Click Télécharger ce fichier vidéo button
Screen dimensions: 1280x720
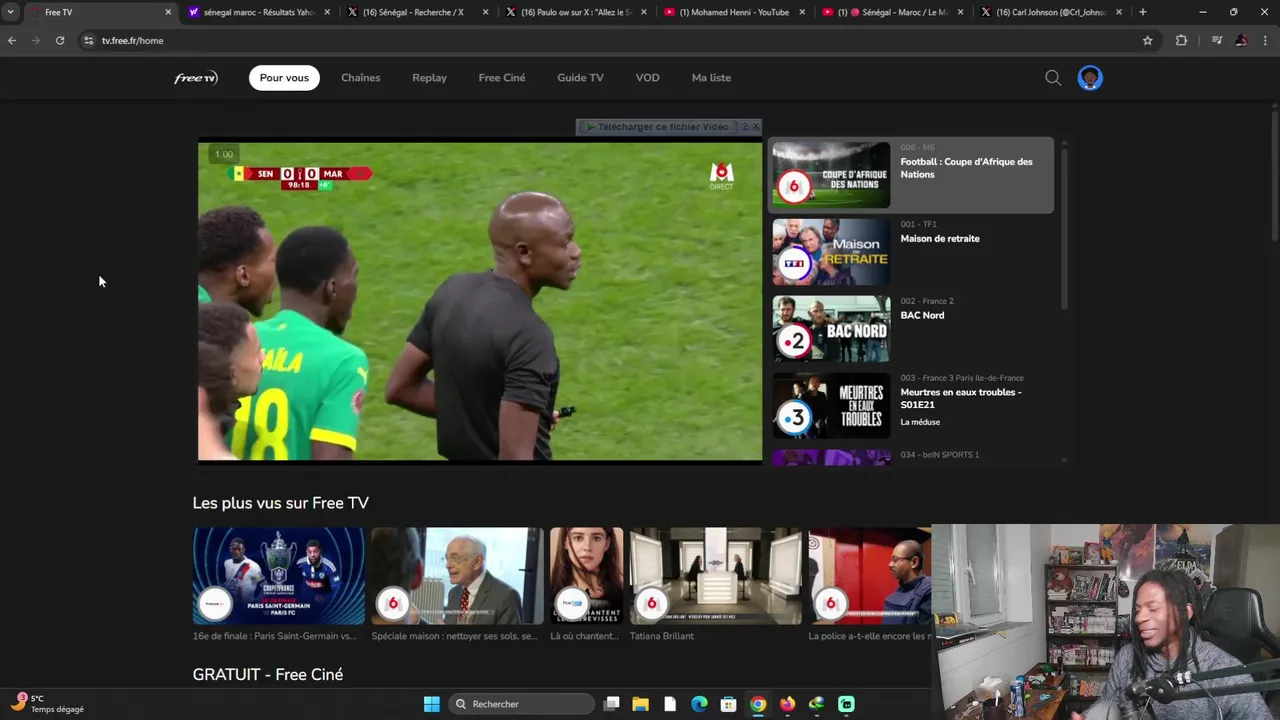pos(658,127)
